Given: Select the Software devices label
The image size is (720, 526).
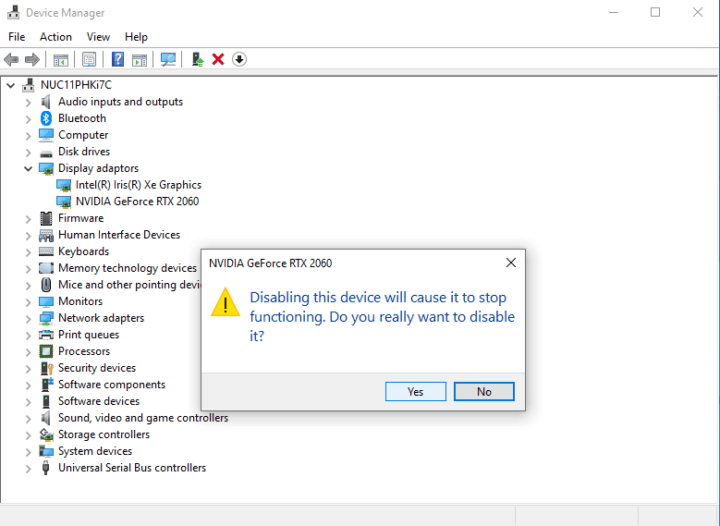Looking at the screenshot, I should (99, 401).
